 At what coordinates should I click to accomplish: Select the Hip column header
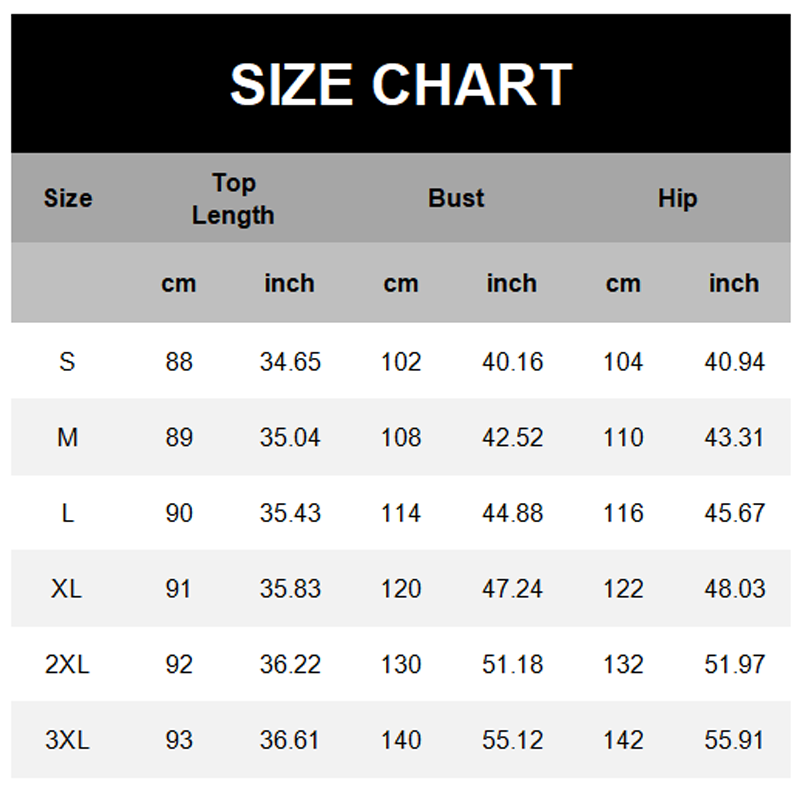677,198
